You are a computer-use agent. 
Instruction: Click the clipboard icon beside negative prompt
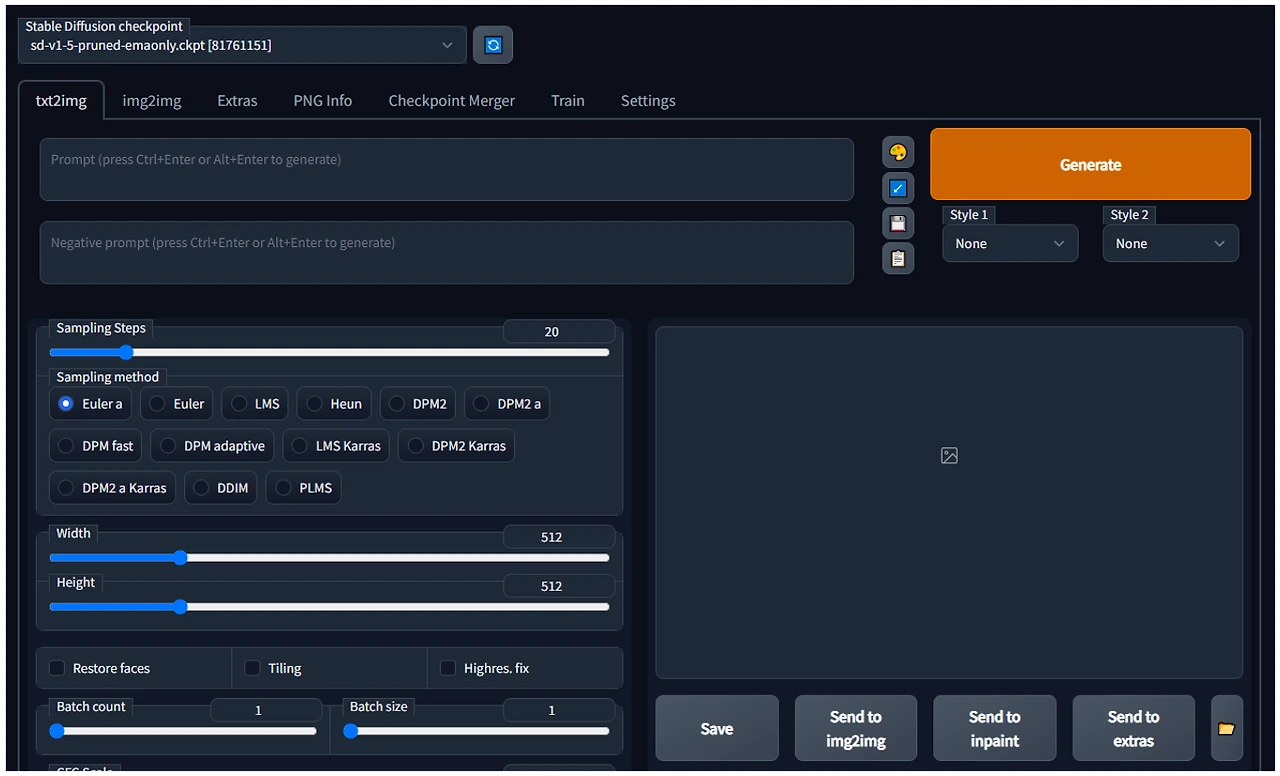click(x=898, y=258)
